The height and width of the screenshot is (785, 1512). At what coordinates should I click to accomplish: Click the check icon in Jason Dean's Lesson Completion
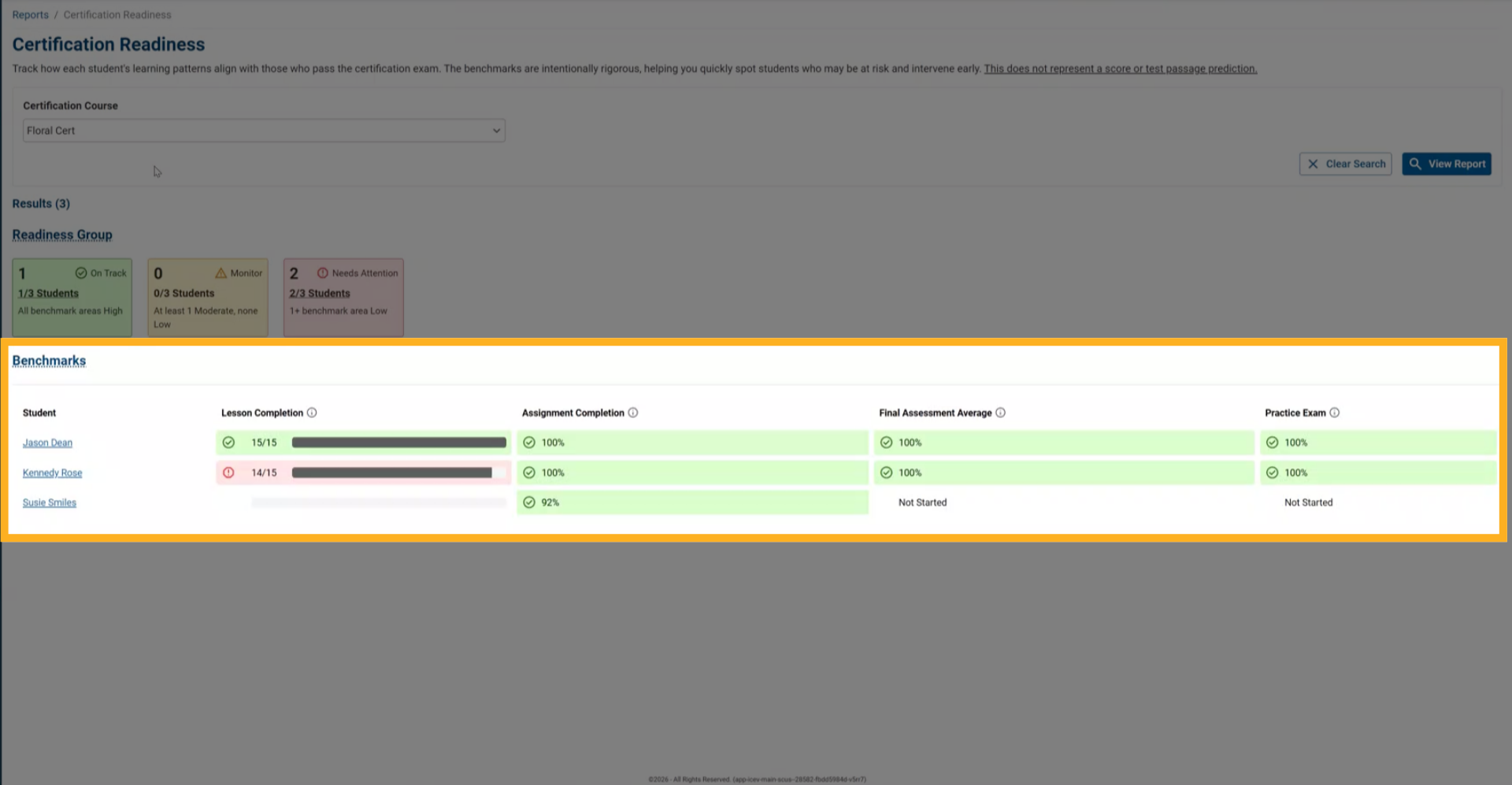tap(228, 442)
